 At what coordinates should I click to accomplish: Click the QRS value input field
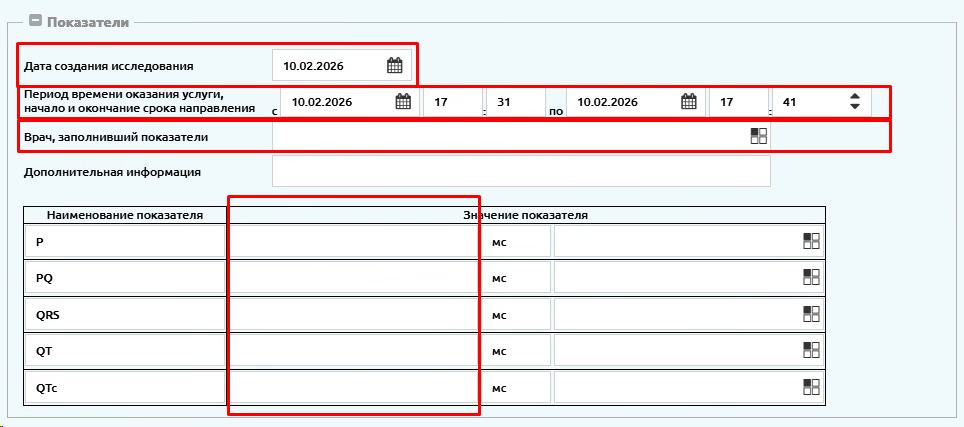tap(354, 314)
